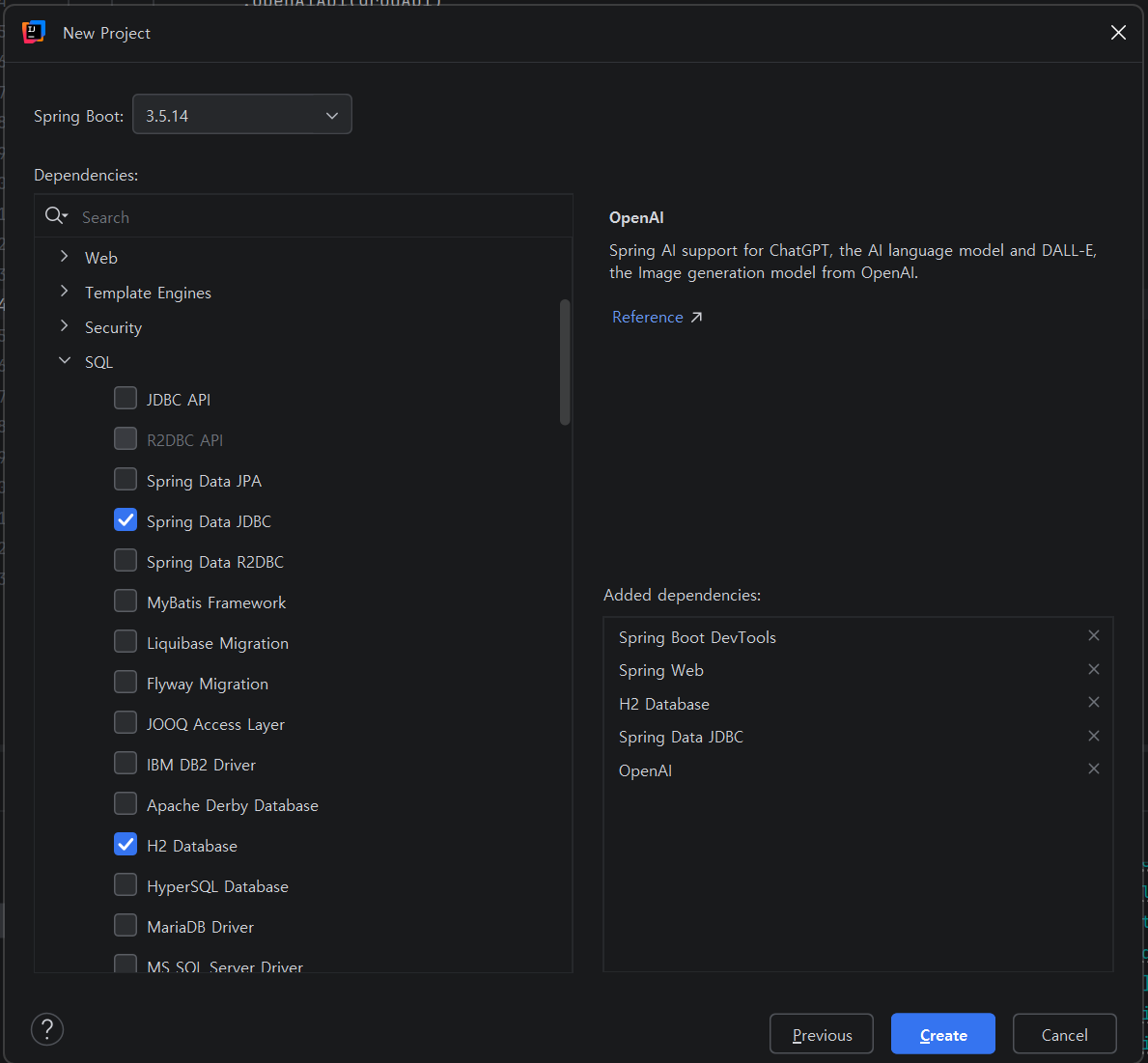Click the Previous button

click(821, 1034)
